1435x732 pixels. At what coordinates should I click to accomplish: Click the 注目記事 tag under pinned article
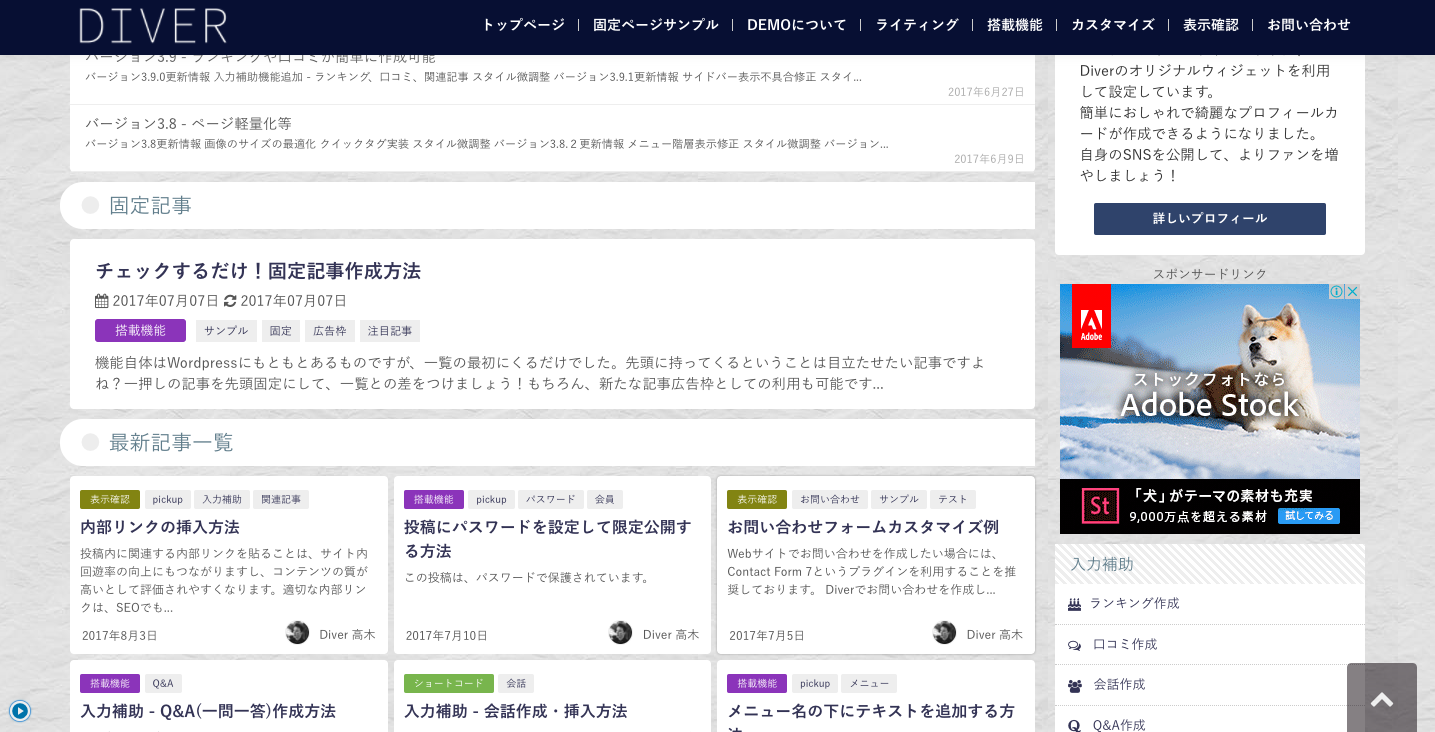click(389, 331)
